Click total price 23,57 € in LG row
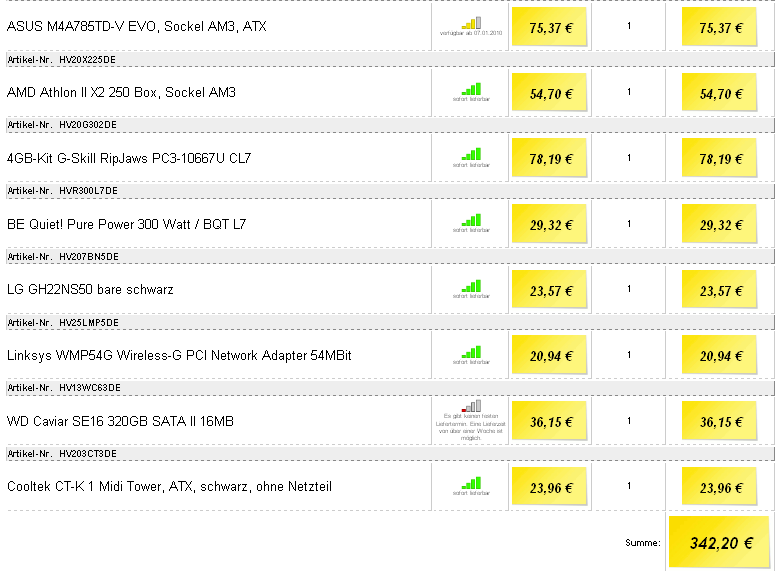This screenshot has height=571, width=780. click(719, 290)
